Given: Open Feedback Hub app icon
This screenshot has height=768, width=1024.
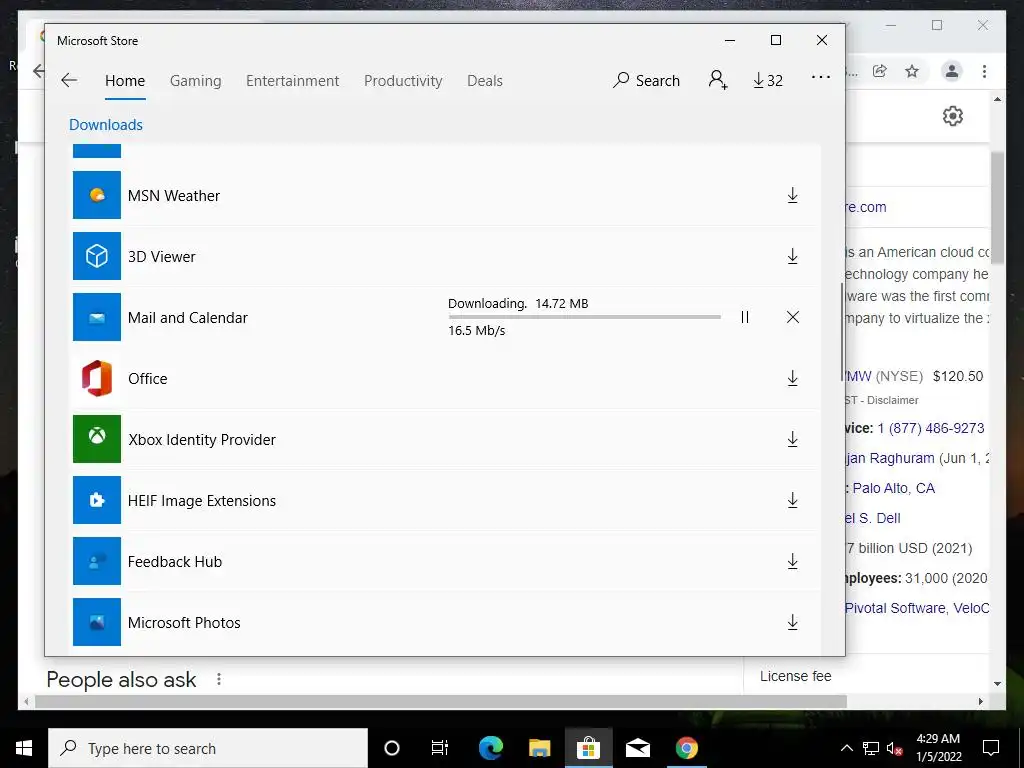Looking at the screenshot, I should coord(97,561).
